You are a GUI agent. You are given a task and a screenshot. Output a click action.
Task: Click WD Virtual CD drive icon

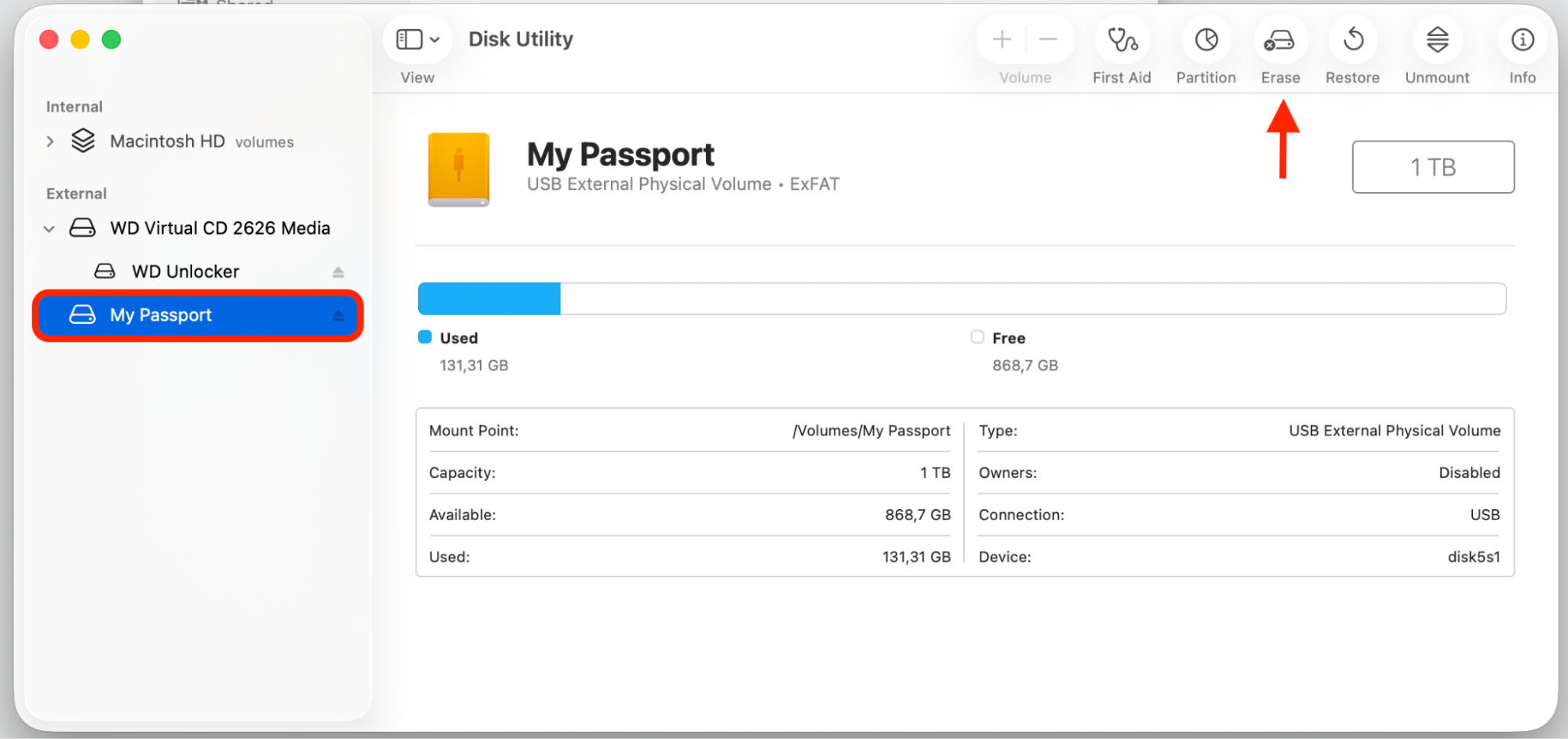tap(82, 228)
